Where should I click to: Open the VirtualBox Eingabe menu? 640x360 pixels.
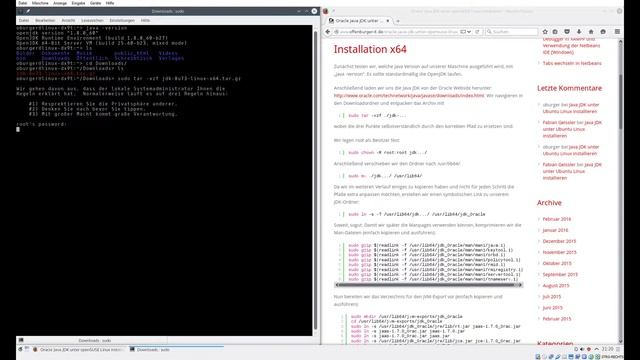click(78, 3)
